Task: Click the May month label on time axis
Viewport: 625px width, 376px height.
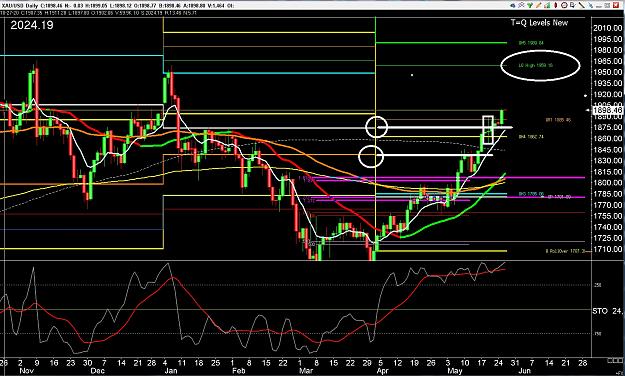Action: (455, 371)
